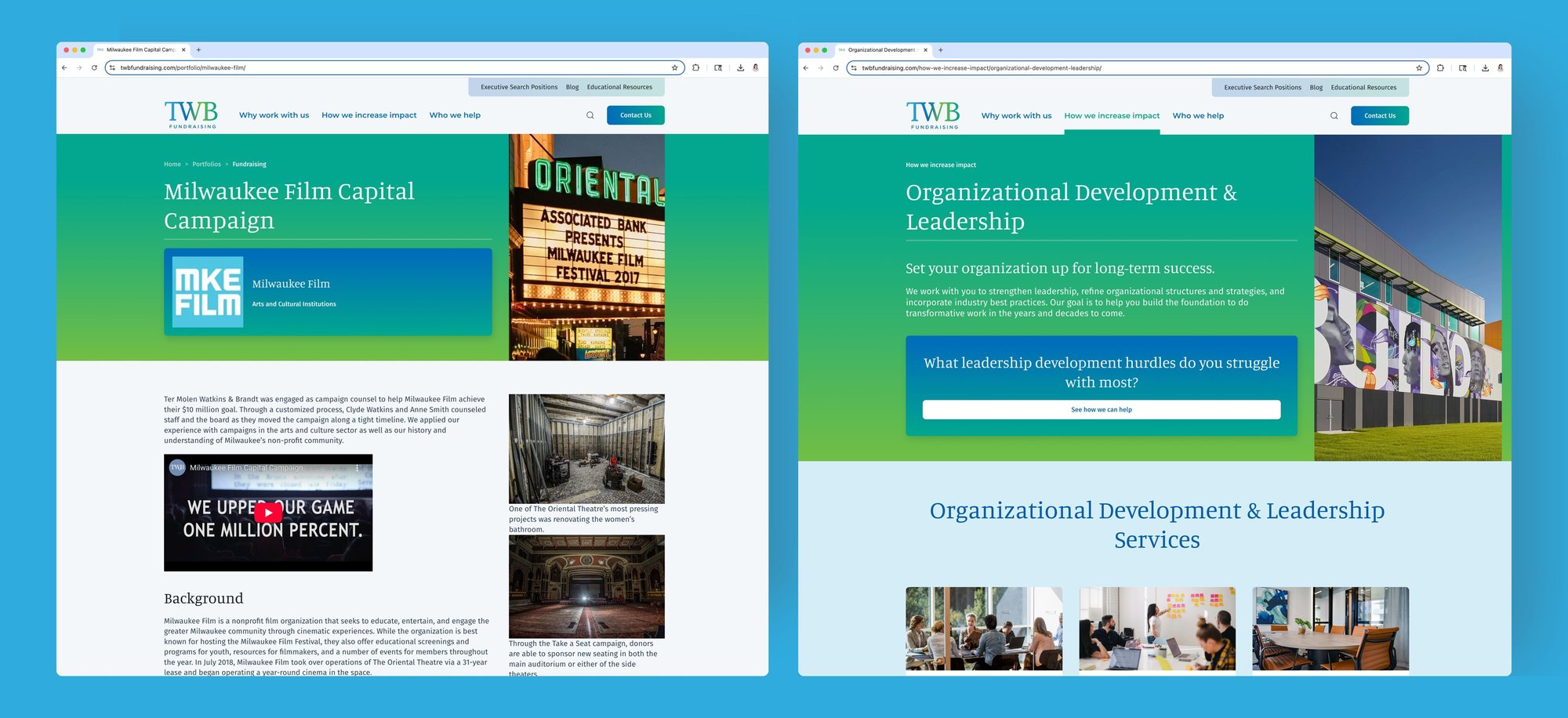
Task: Open extensions puzzle icon in left window
Action: tap(695, 67)
